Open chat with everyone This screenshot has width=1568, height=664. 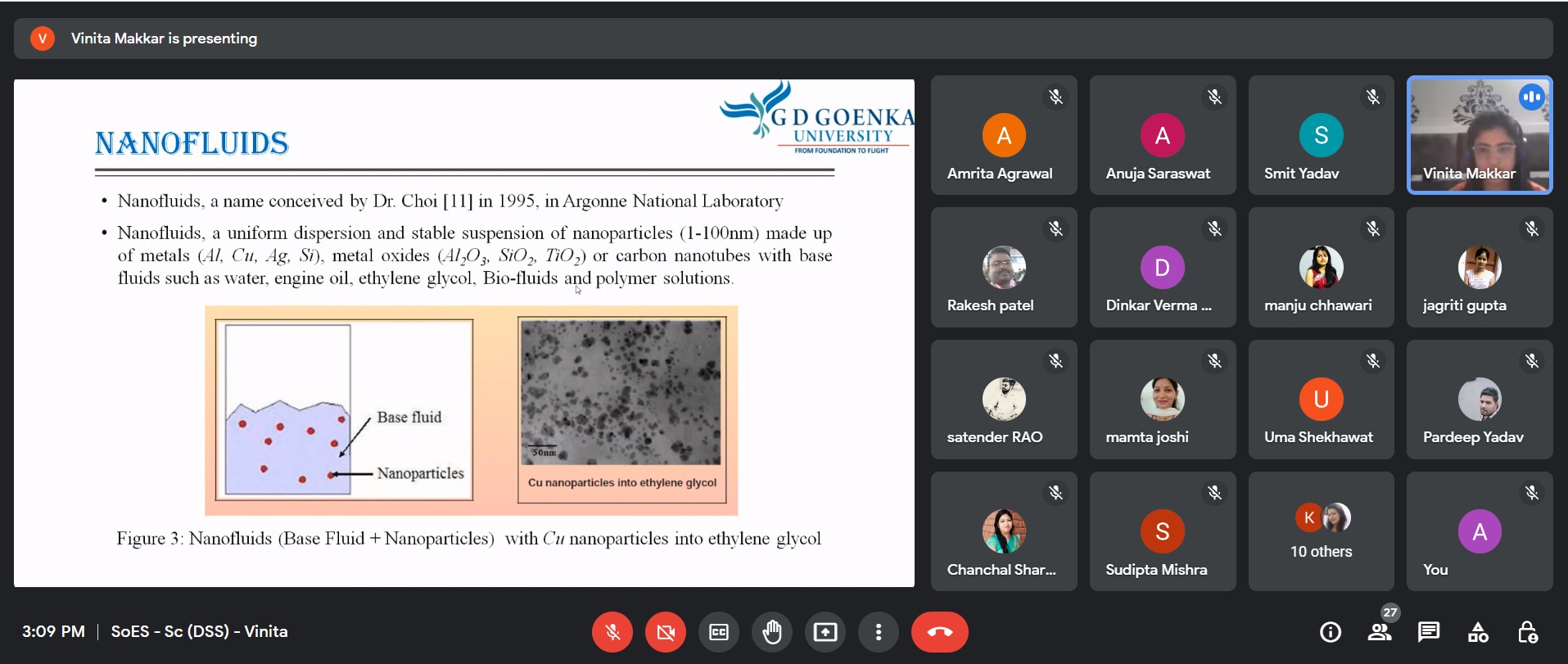pos(1429,632)
